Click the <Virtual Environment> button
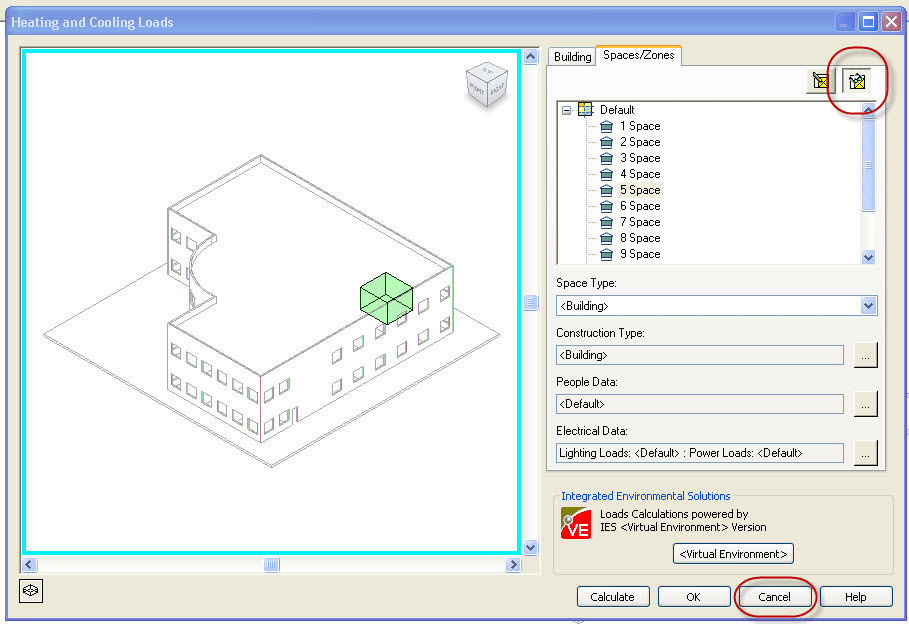The height and width of the screenshot is (624, 909). tap(733, 554)
